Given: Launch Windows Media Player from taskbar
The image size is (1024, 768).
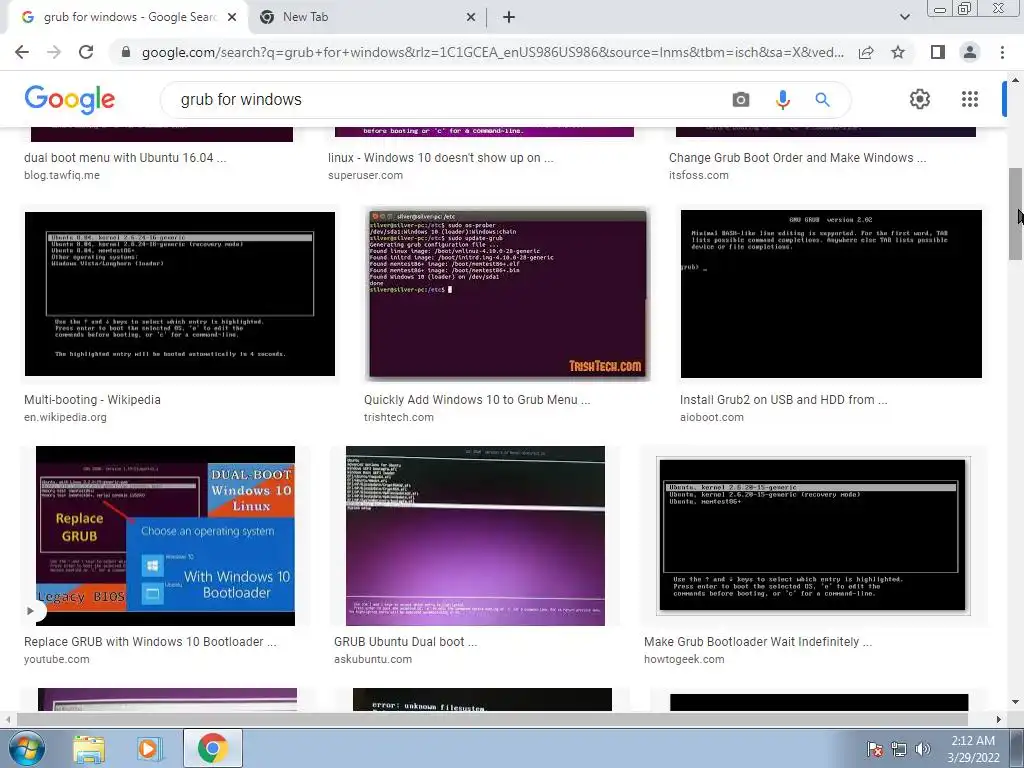Looking at the screenshot, I should 149,749.
